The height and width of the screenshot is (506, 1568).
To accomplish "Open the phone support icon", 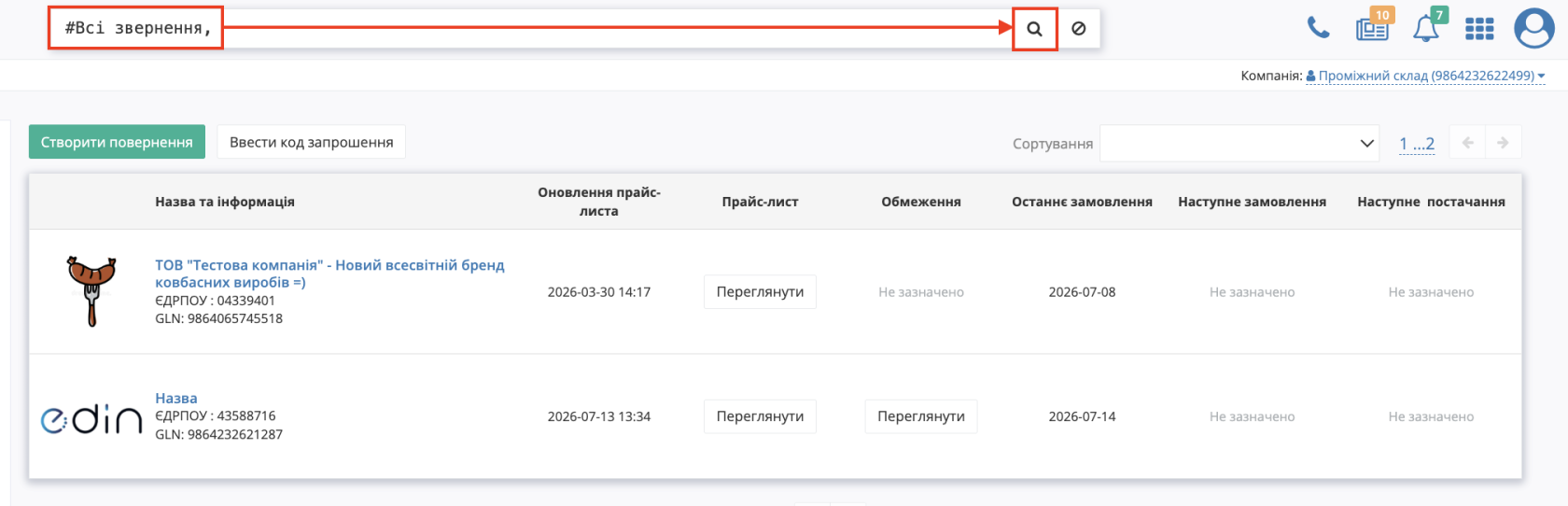I will coord(1318,28).
